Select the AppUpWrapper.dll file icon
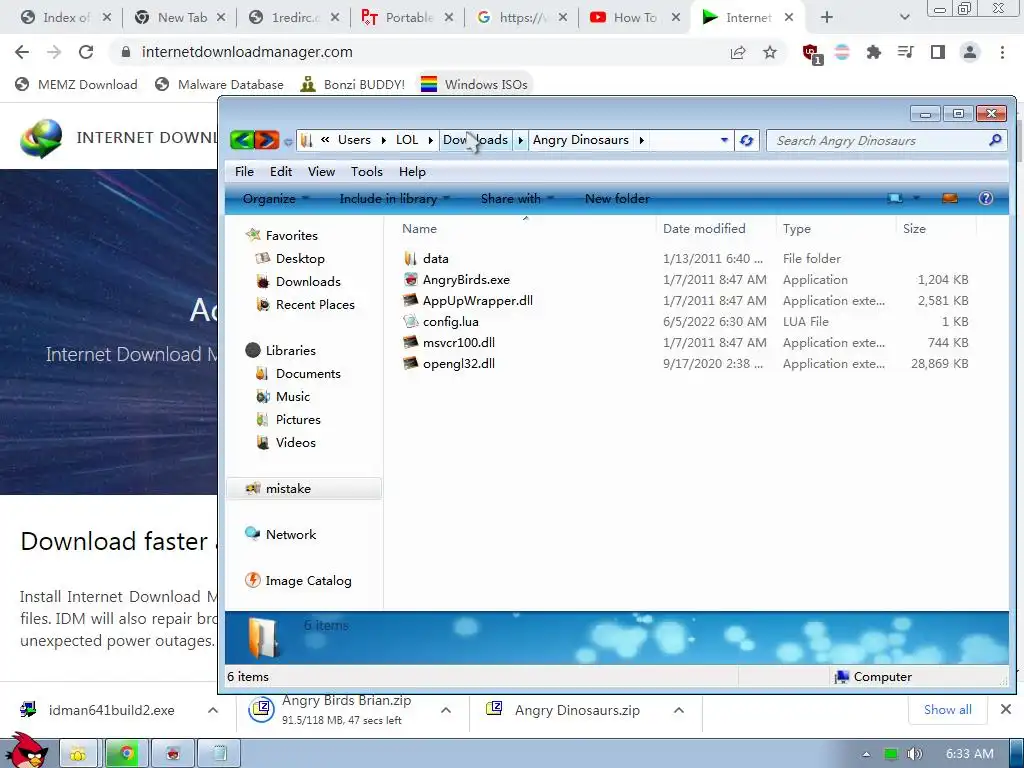This screenshot has height=768, width=1024. (x=410, y=300)
